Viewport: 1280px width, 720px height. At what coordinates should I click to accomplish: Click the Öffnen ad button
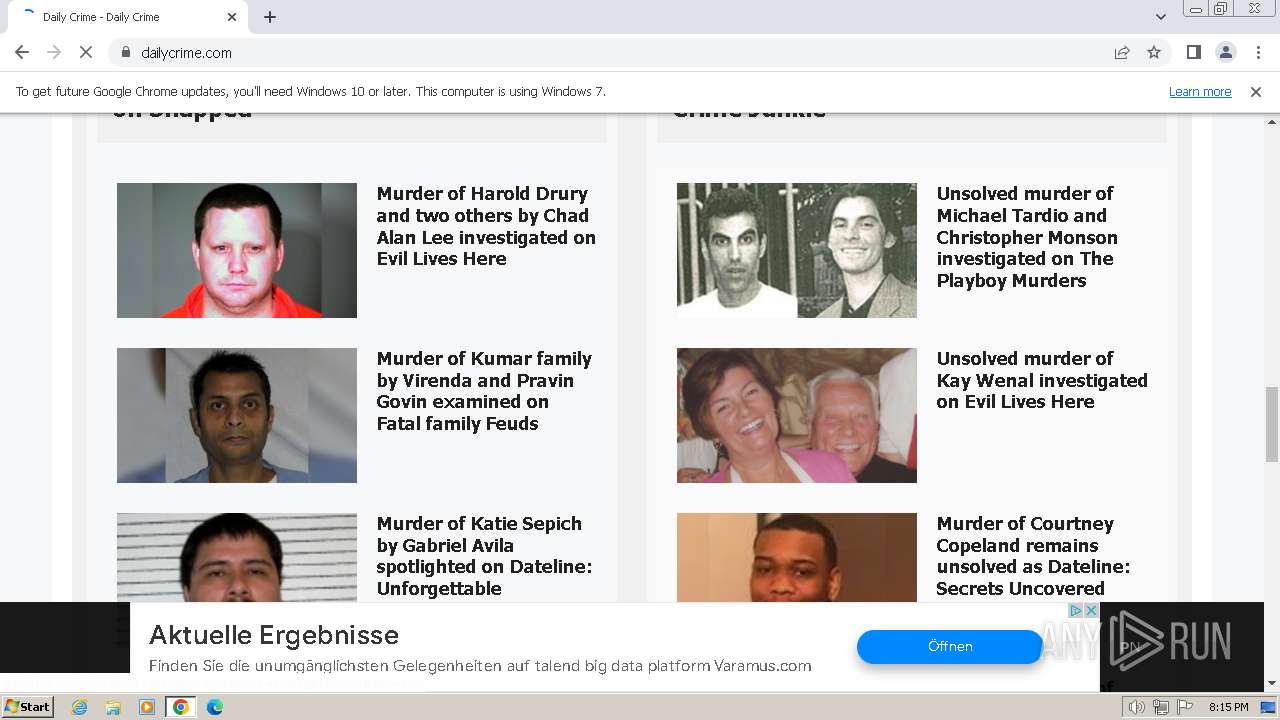pyautogui.click(x=950, y=646)
